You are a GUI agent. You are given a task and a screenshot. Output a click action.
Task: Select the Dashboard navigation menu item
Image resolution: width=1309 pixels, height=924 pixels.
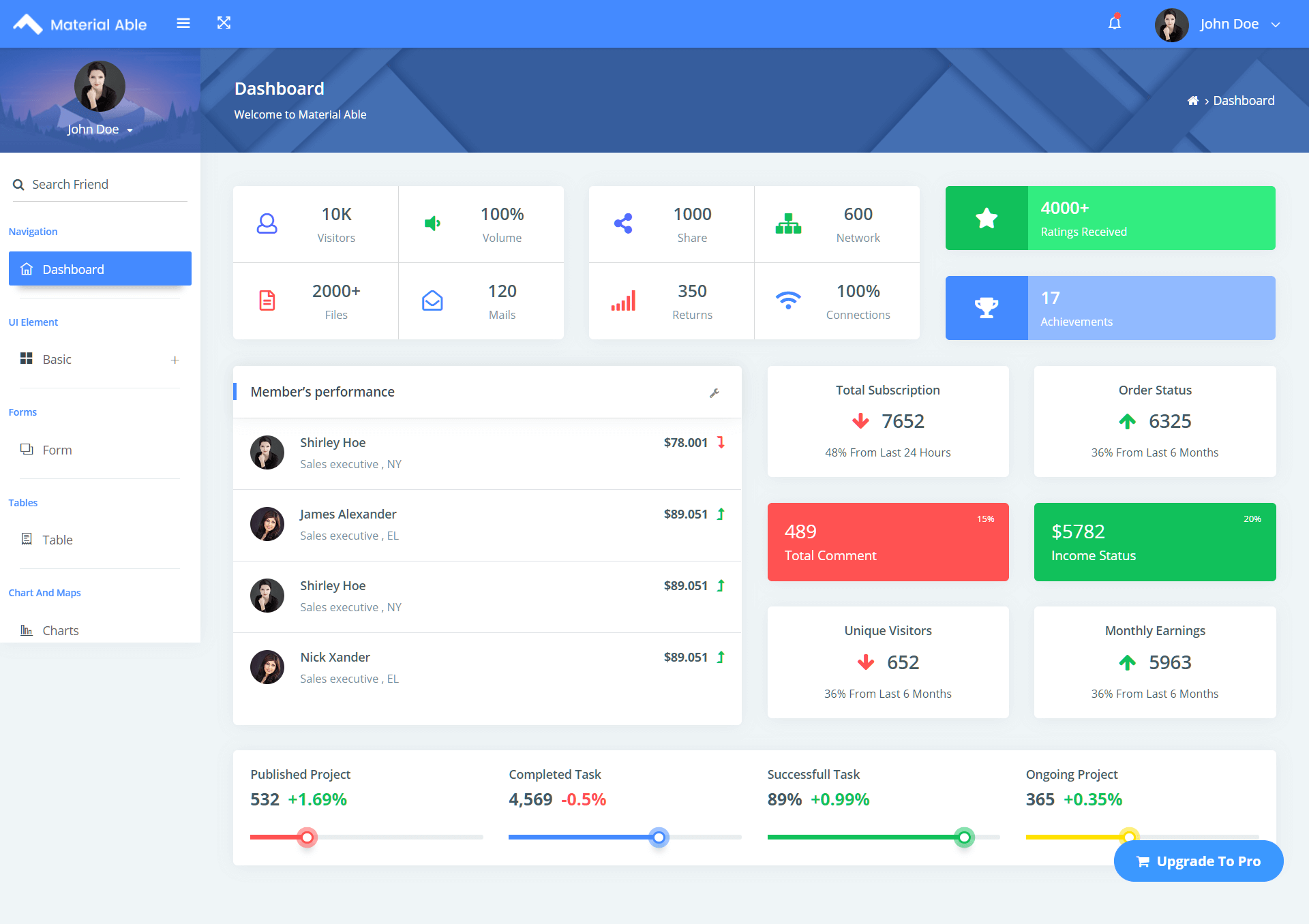99,268
